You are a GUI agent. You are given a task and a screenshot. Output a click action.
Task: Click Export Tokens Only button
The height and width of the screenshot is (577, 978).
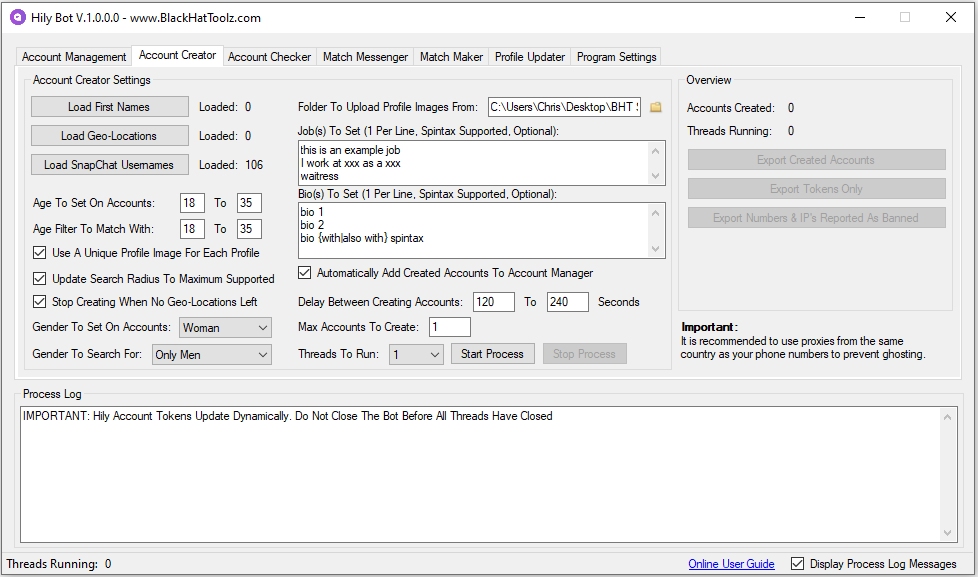[x=816, y=188]
